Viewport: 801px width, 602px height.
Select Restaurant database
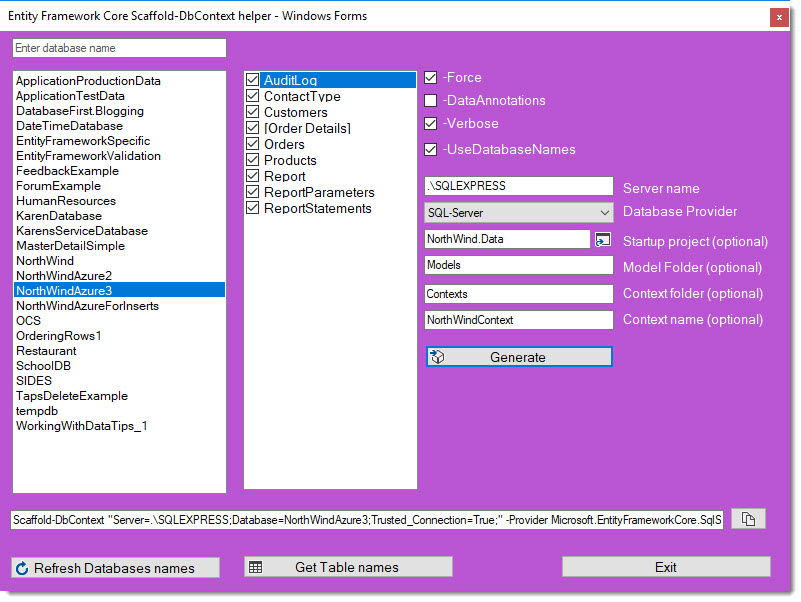point(119,351)
